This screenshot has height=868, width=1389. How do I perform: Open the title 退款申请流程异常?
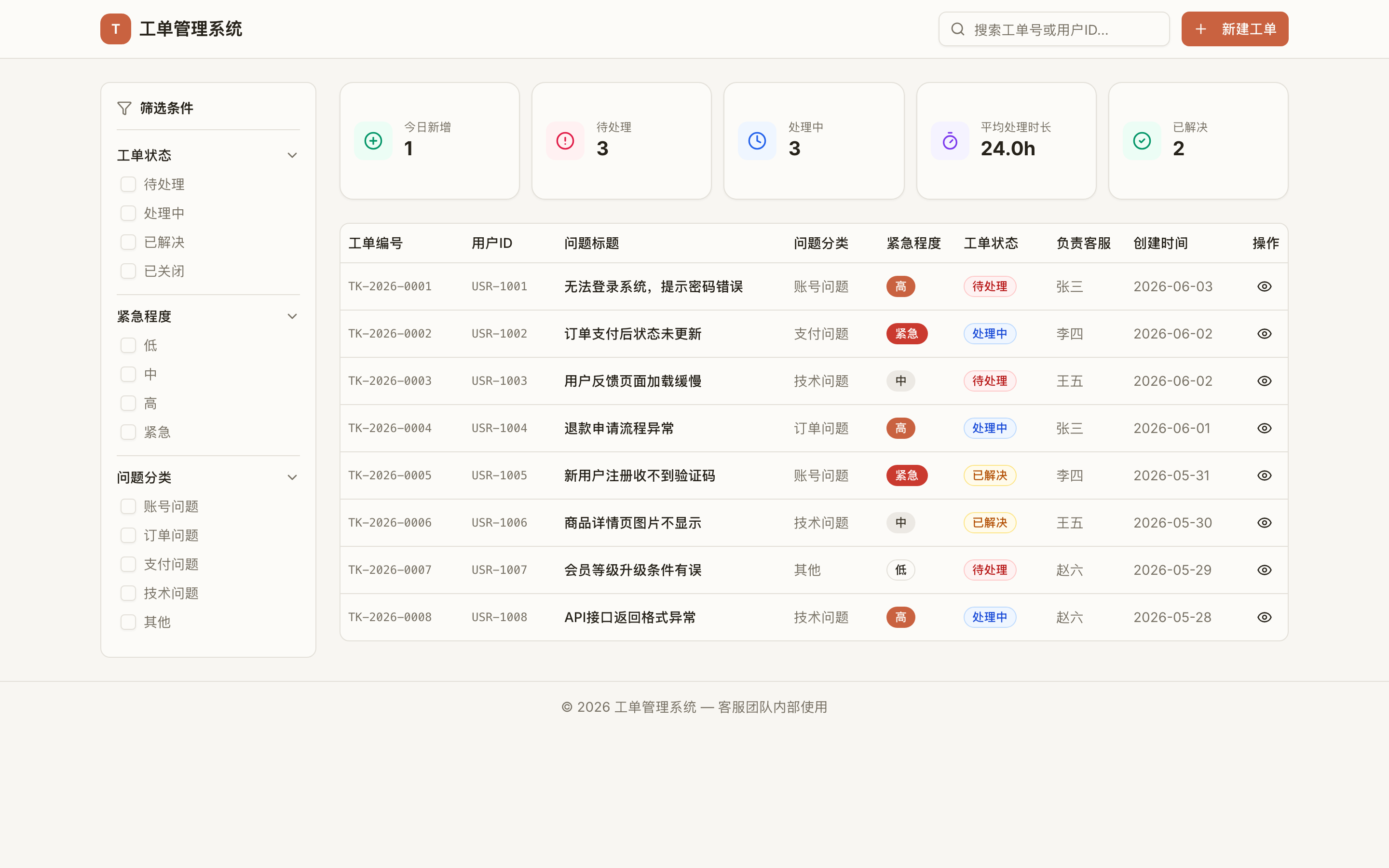point(619,428)
